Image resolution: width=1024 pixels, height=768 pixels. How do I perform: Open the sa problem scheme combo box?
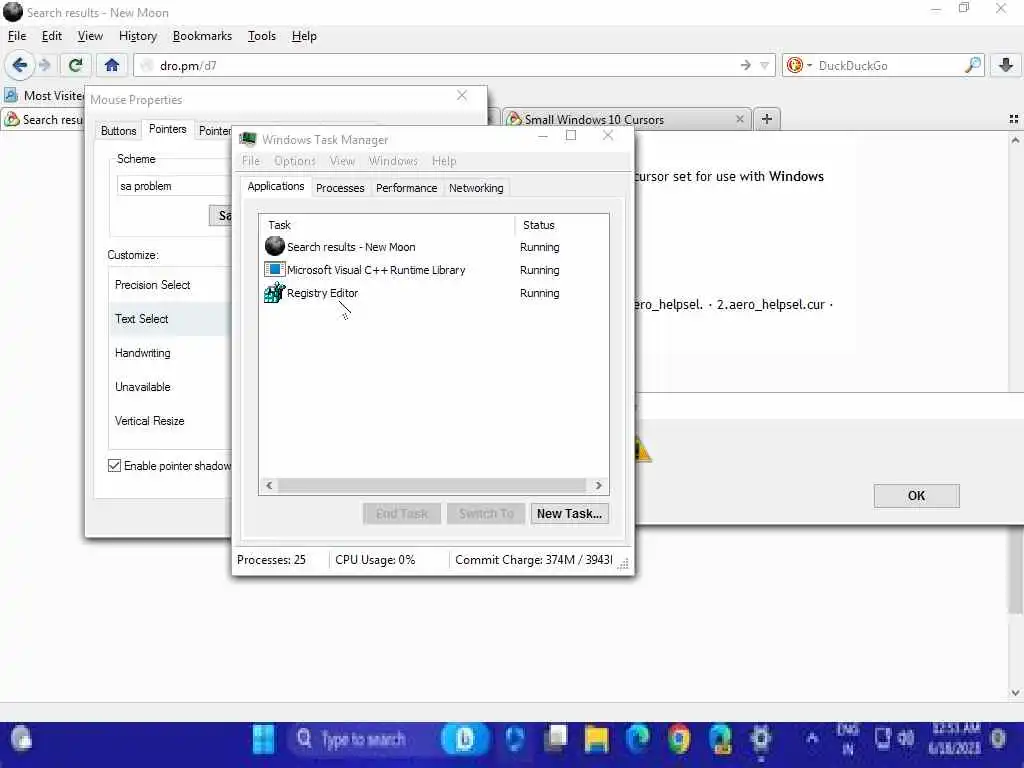(174, 185)
